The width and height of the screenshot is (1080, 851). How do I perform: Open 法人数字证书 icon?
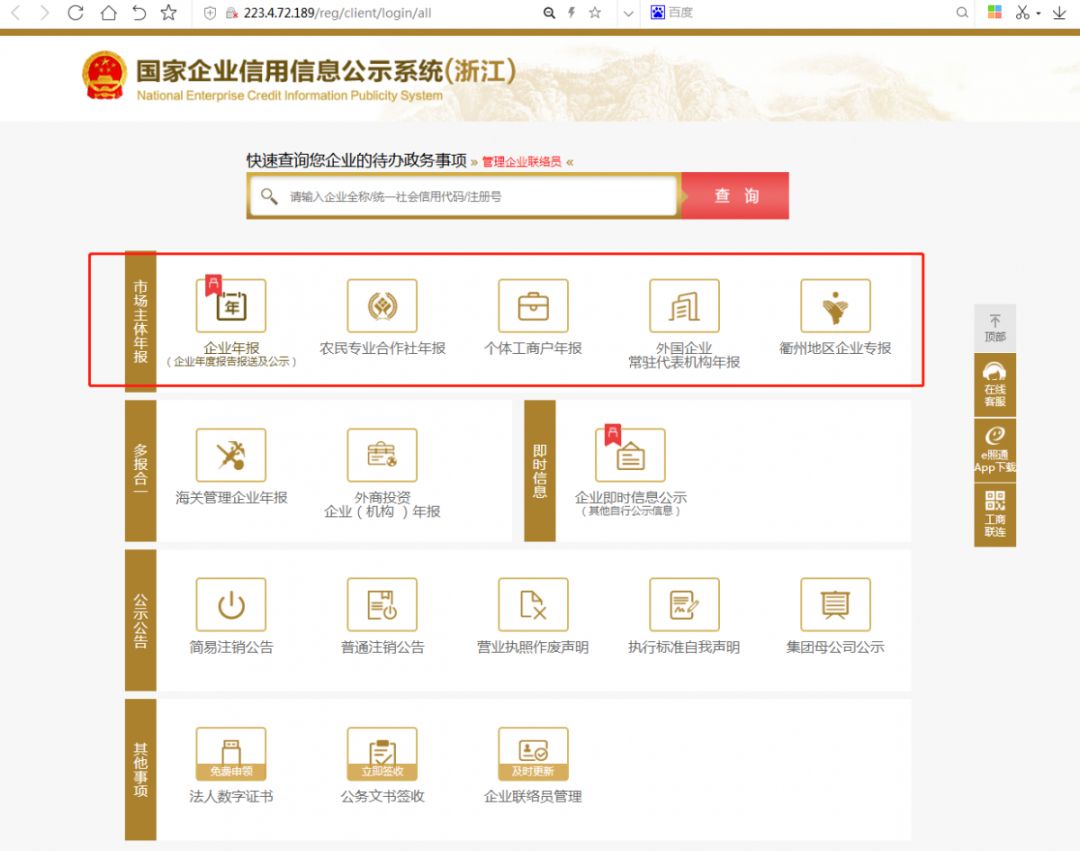[231, 754]
